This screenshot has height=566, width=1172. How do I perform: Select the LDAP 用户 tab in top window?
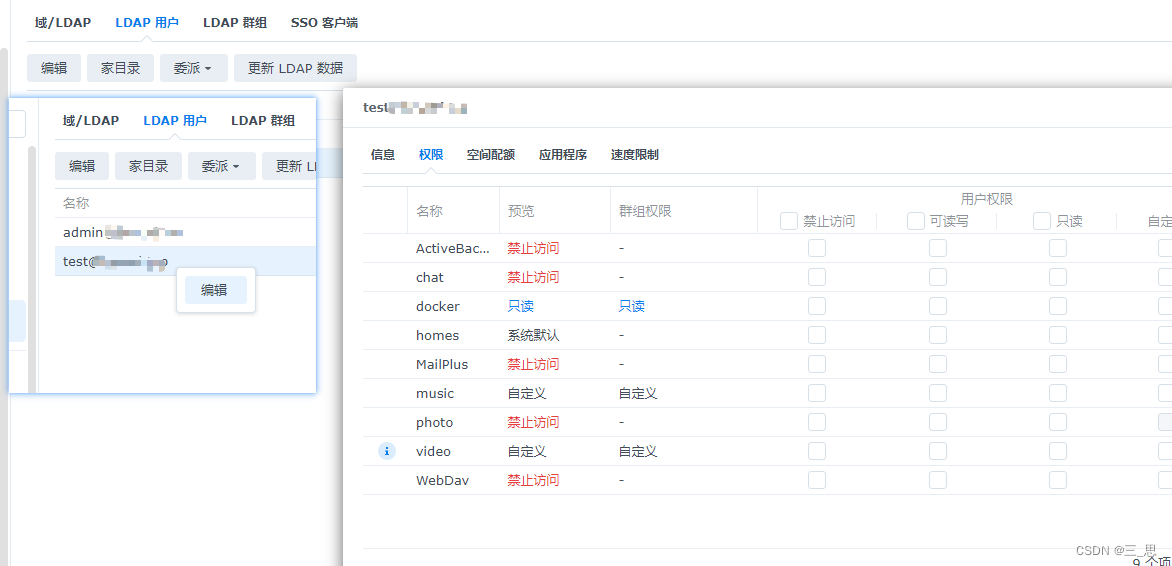147,22
